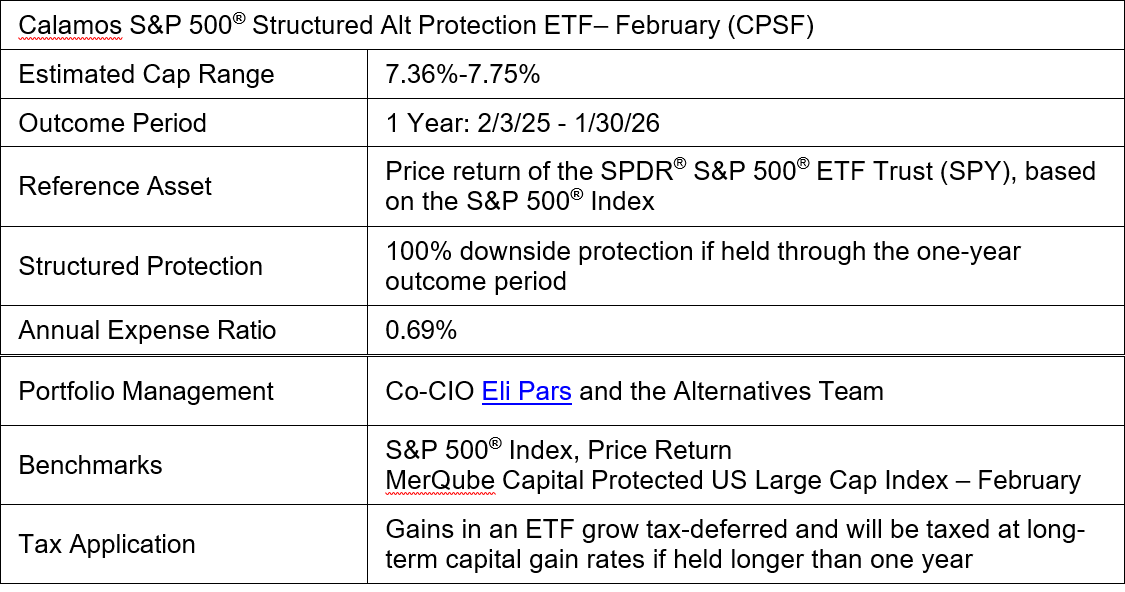Select the Outcome Period label cell
Screen dimensions: 1125x592
[184, 123]
